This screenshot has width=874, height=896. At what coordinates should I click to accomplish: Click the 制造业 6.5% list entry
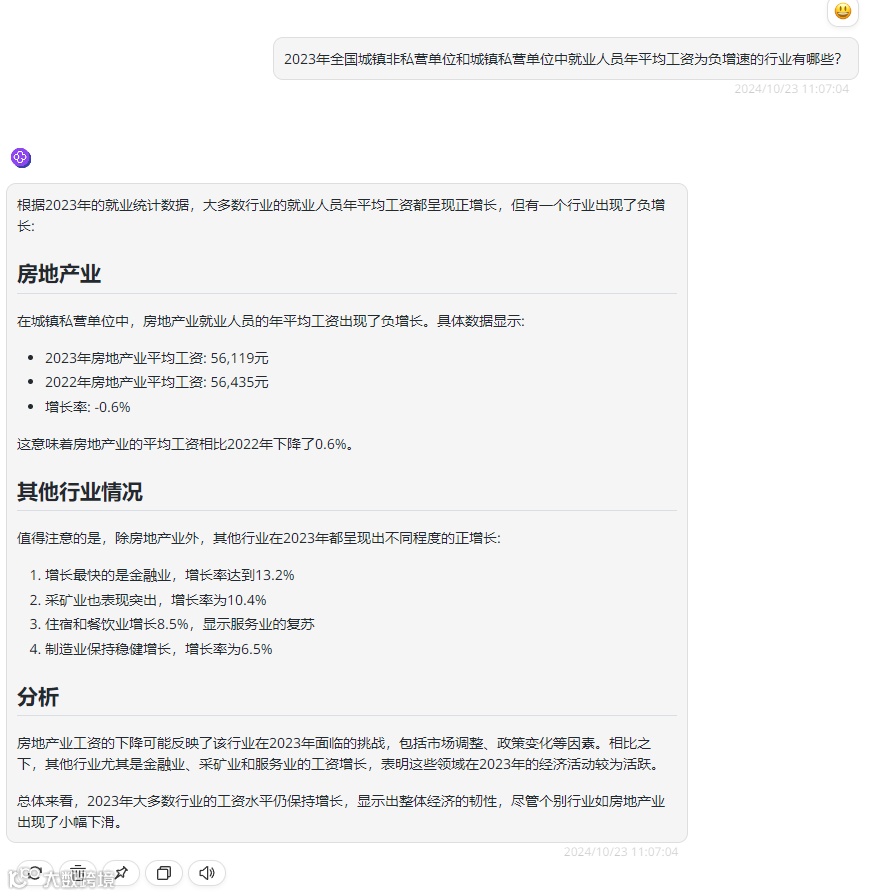(165, 649)
